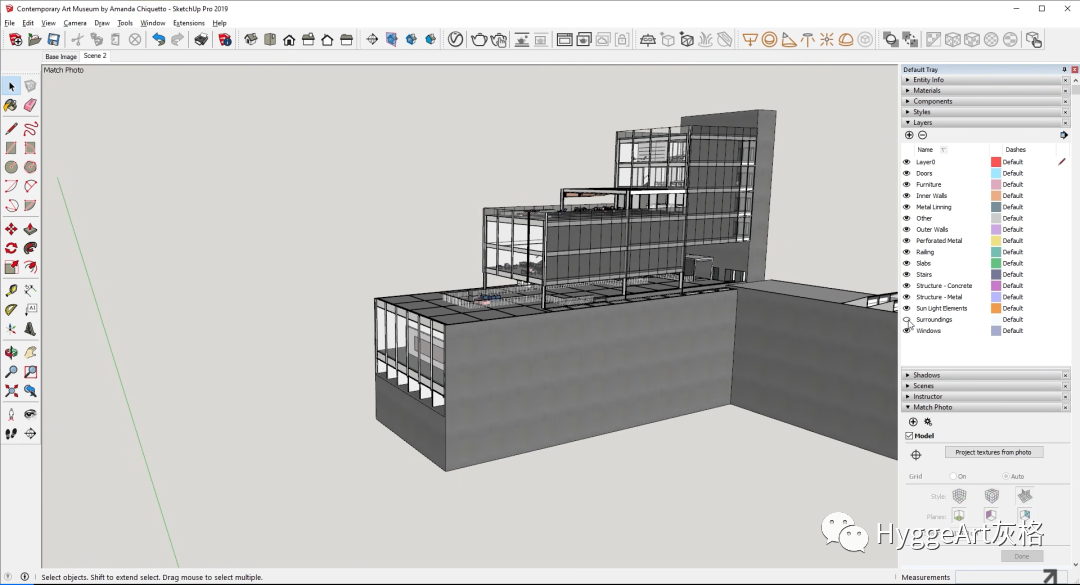
Task: Select the Rectangle tool
Action: (11, 148)
